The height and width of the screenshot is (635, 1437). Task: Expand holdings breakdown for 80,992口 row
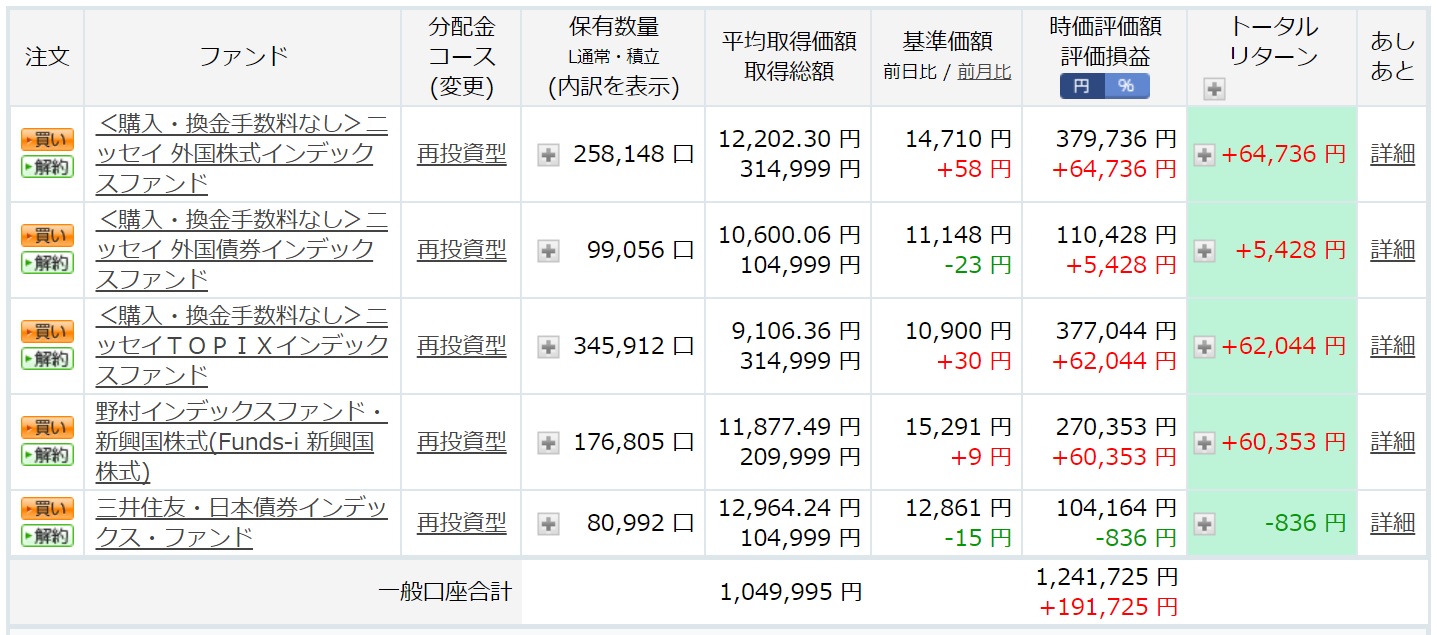[548, 523]
